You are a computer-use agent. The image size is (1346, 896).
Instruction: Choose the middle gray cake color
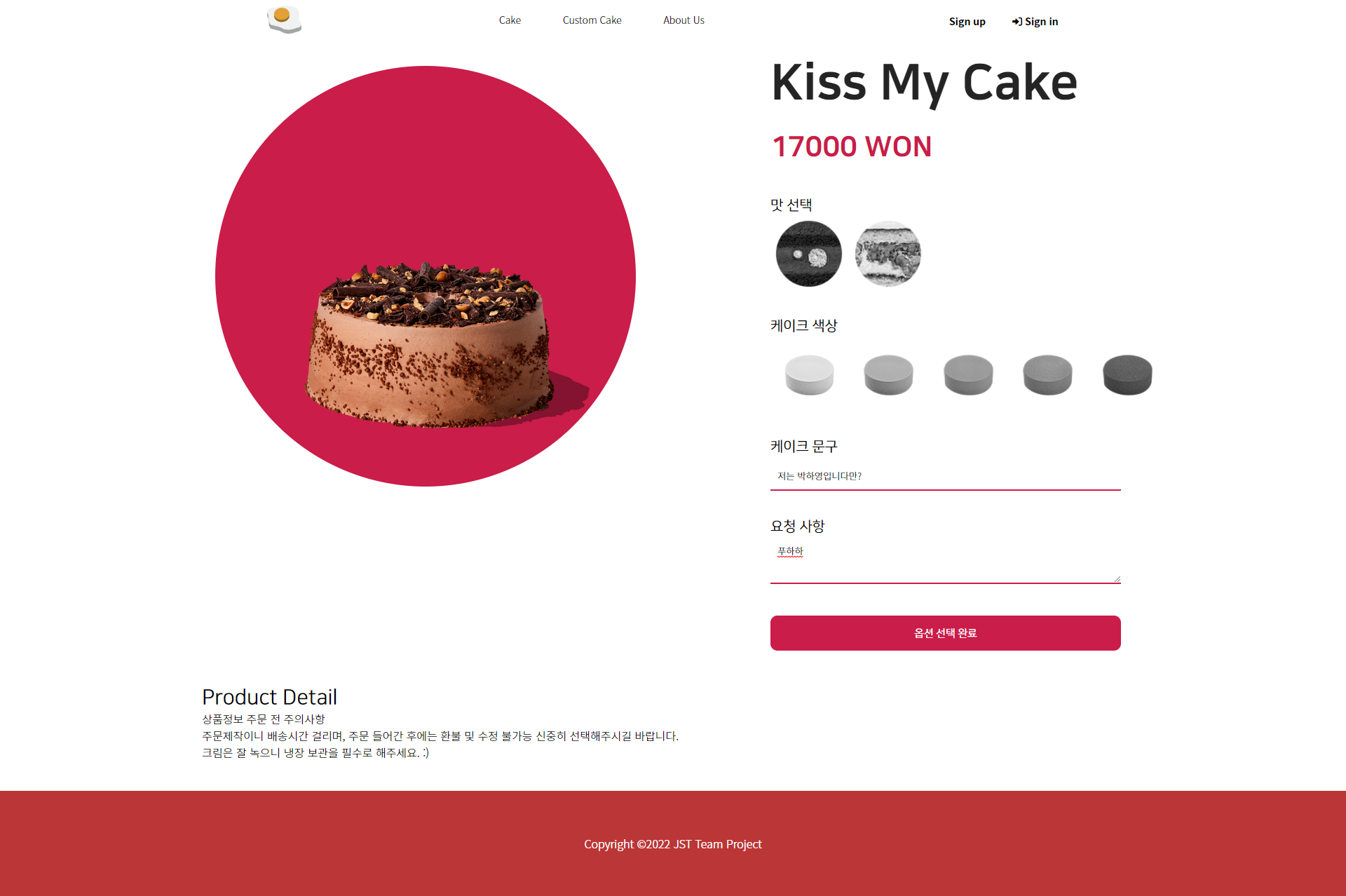[969, 375]
